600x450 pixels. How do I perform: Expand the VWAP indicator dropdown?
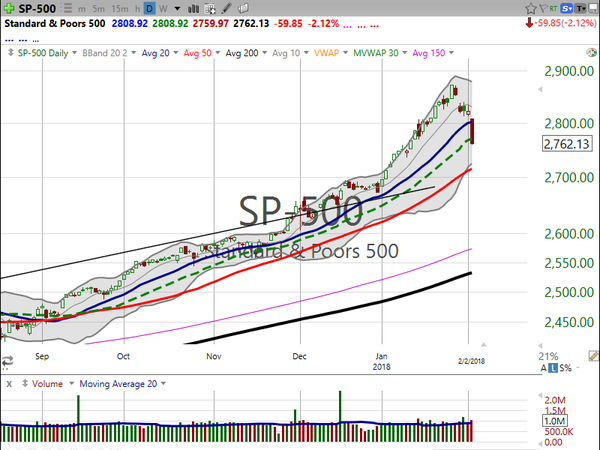tap(345, 52)
